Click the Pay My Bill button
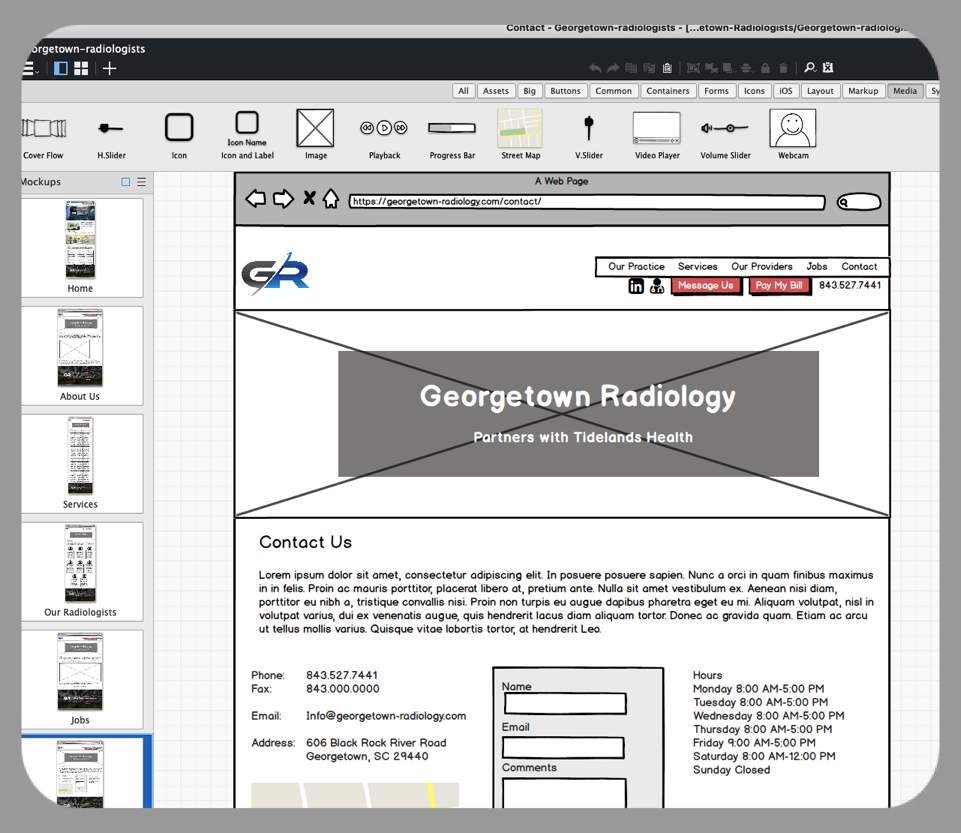Viewport: 961px width, 833px height. pos(778,286)
